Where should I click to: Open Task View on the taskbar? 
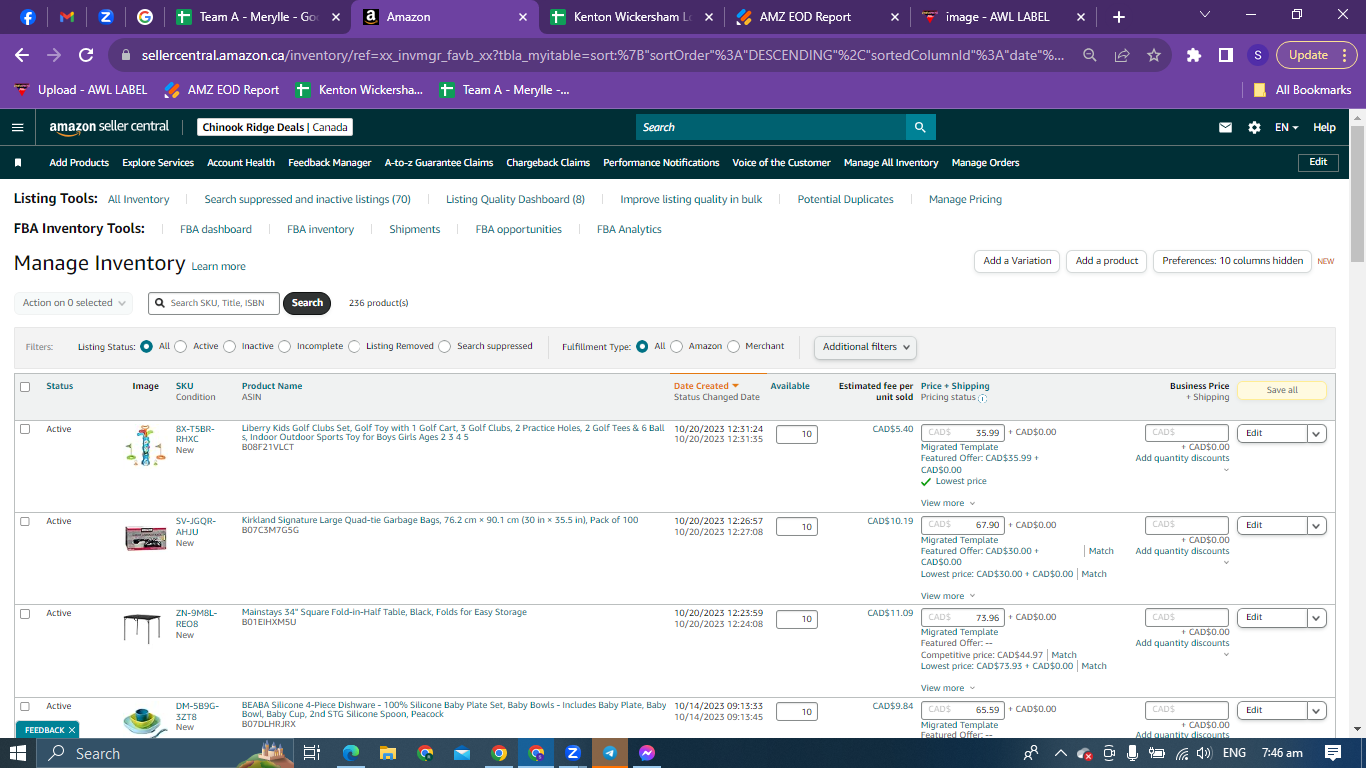point(311,753)
